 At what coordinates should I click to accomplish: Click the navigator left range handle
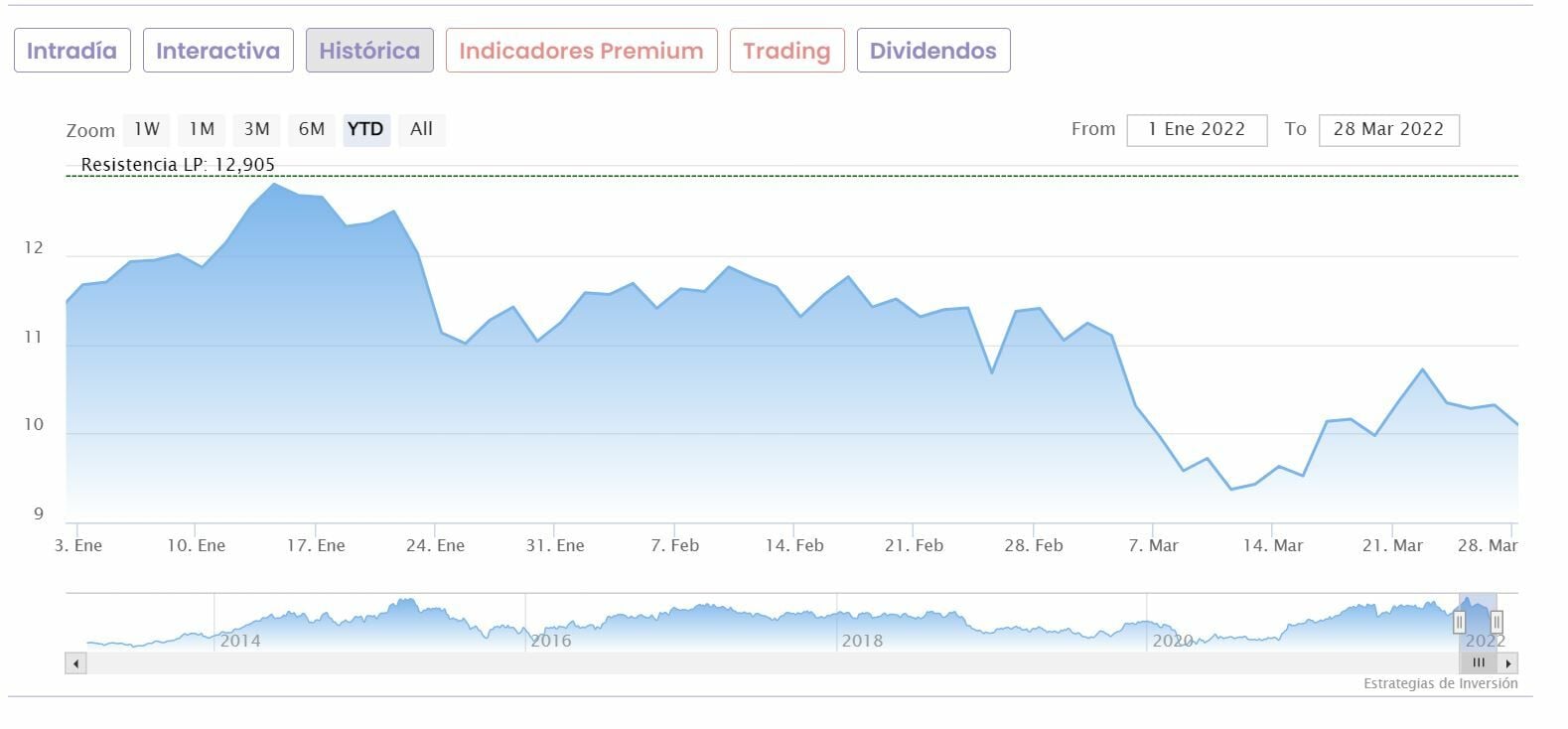pyautogui.click(x=1459, y=622)
